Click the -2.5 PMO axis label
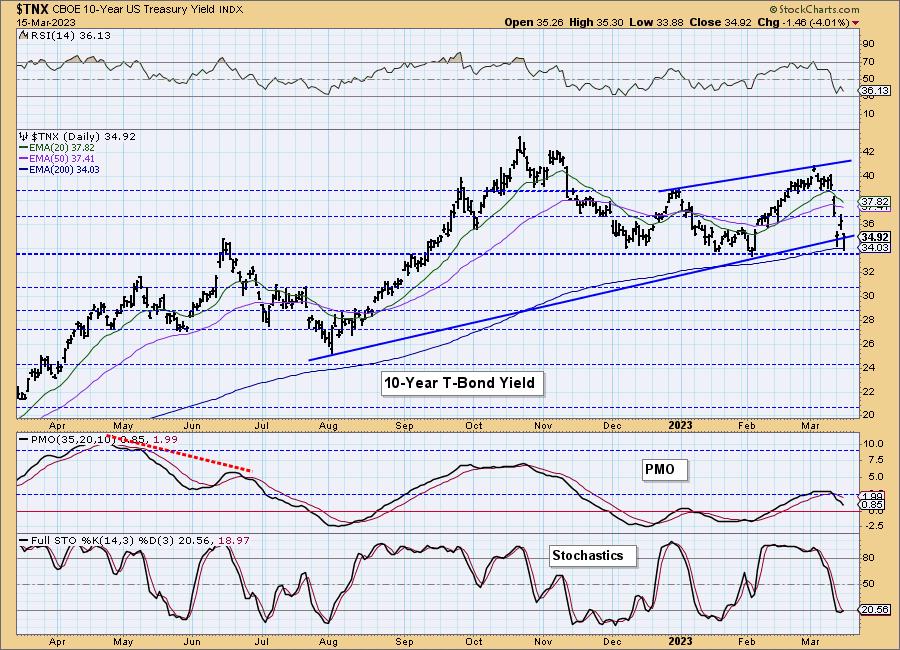 [872, 527]
